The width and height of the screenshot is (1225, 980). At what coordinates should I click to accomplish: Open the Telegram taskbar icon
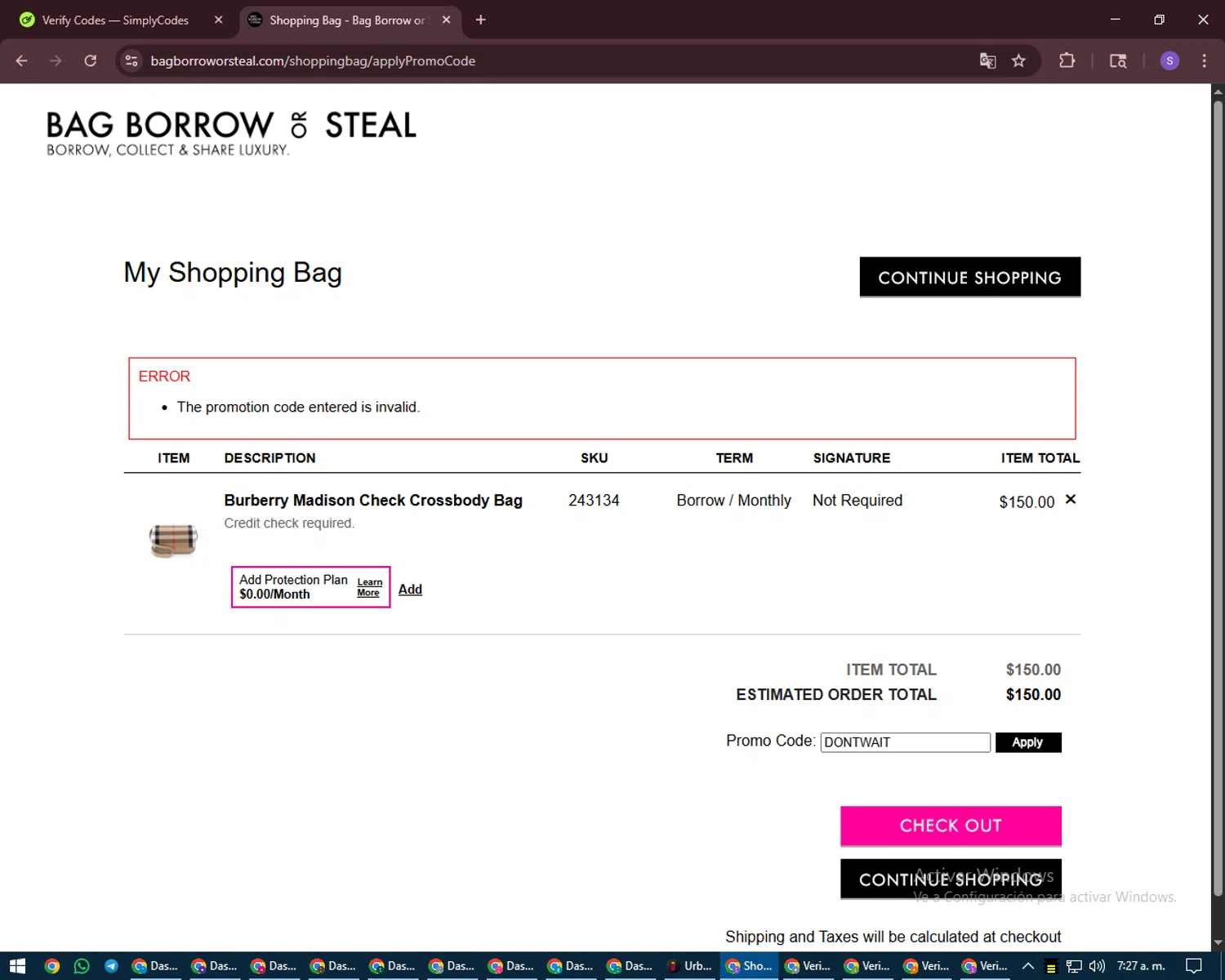pos(111,966)
